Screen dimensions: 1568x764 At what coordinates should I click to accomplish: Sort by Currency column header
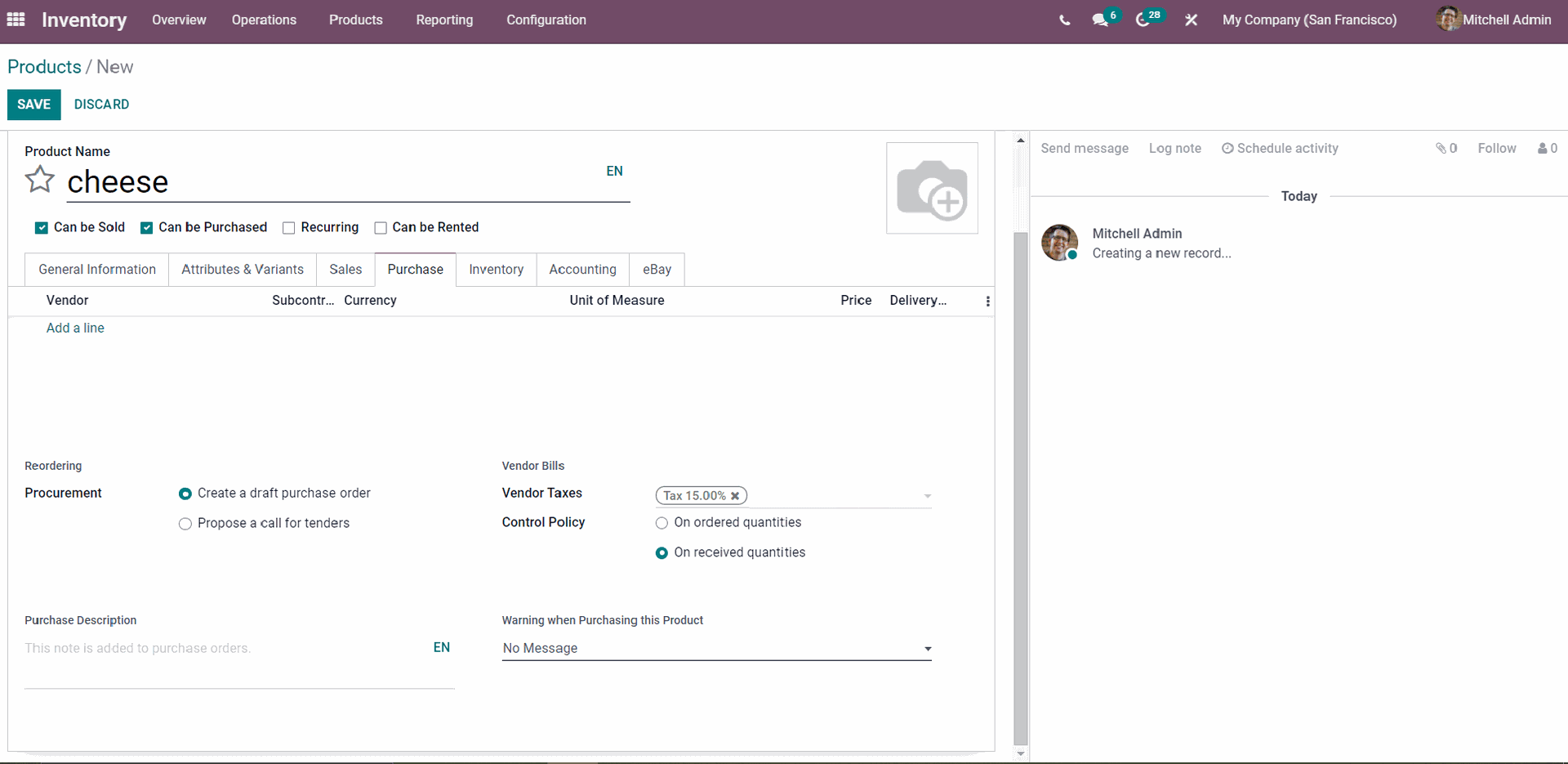(x=370, y=301)
